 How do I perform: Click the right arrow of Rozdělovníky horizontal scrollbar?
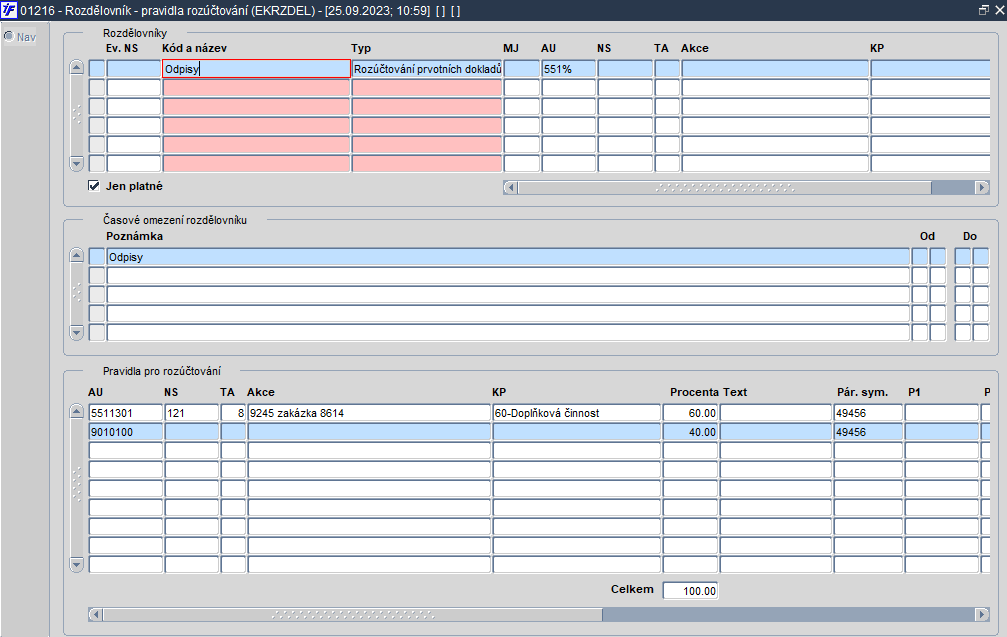click(x=982, y=188)
